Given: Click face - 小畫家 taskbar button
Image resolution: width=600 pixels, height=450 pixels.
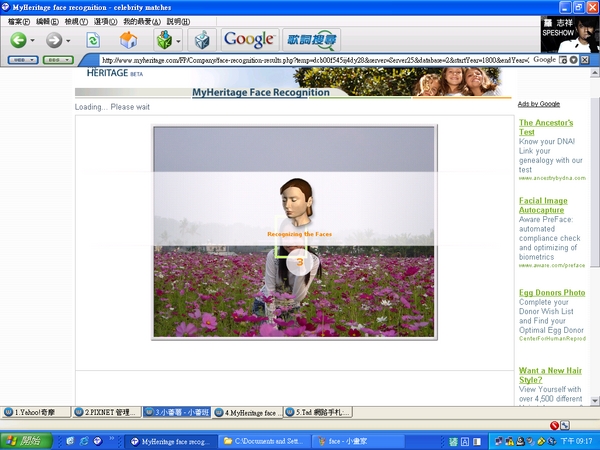Looking at the screenshot, I should [x=358, y=442].
